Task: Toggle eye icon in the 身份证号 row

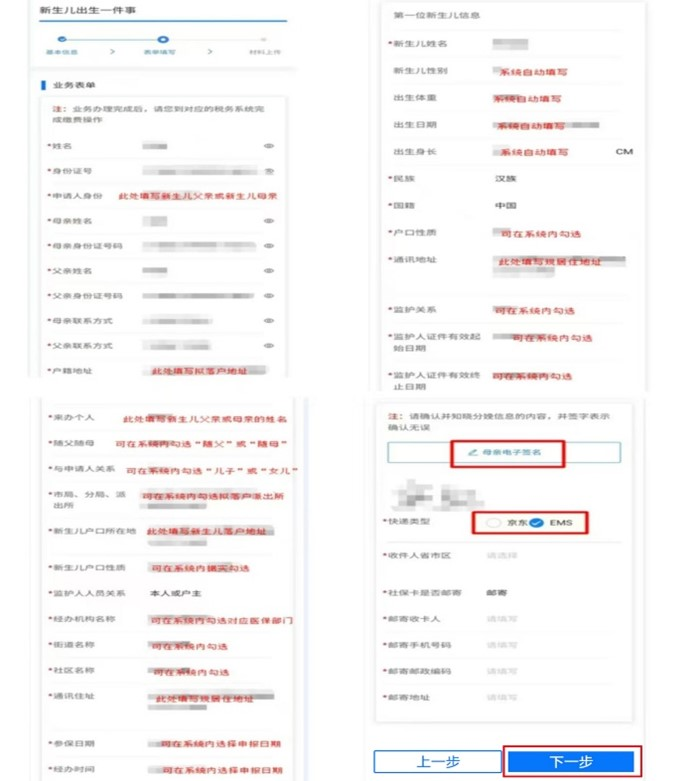Action: pyautogui.click(x=269, y=171)
